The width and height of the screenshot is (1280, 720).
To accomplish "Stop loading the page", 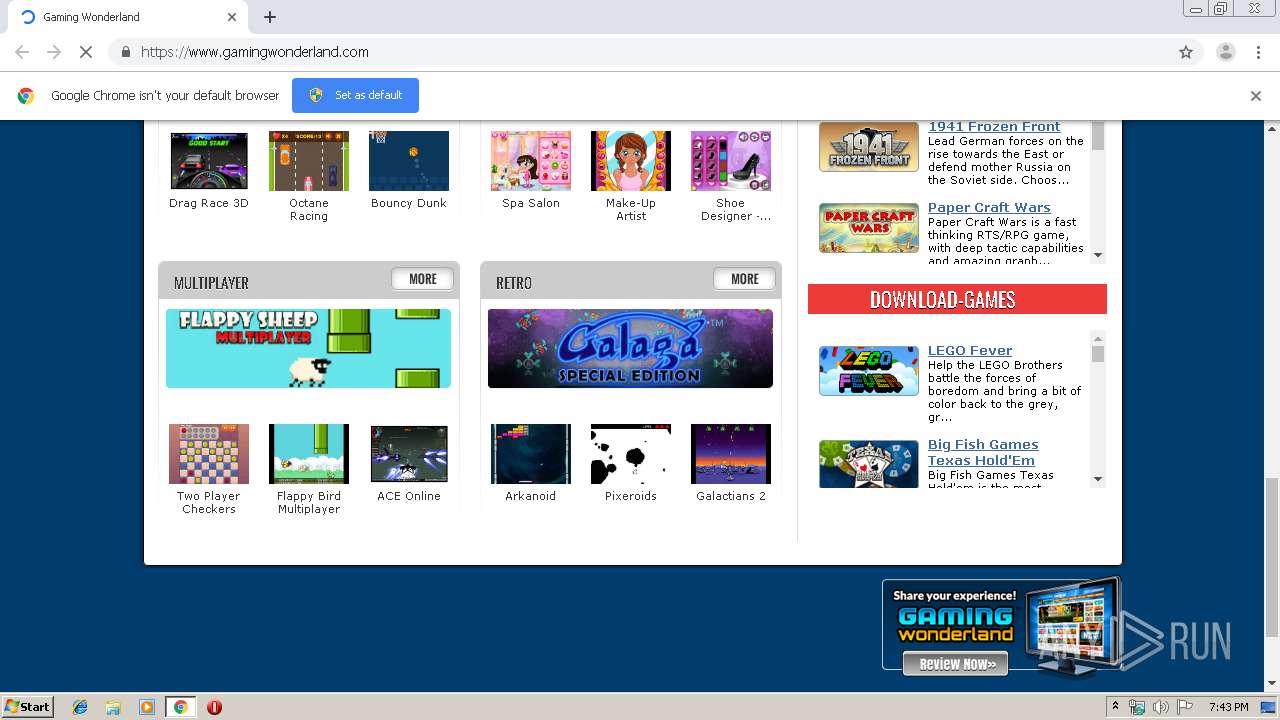I will coord(86,52).
